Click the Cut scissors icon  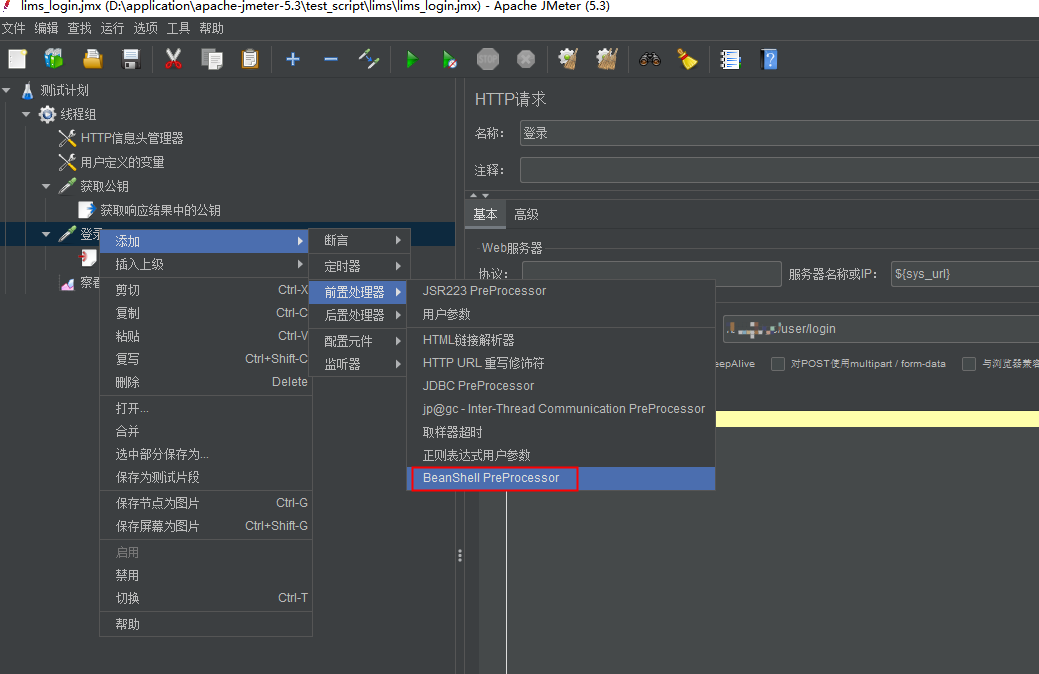[x=173, y=59]
